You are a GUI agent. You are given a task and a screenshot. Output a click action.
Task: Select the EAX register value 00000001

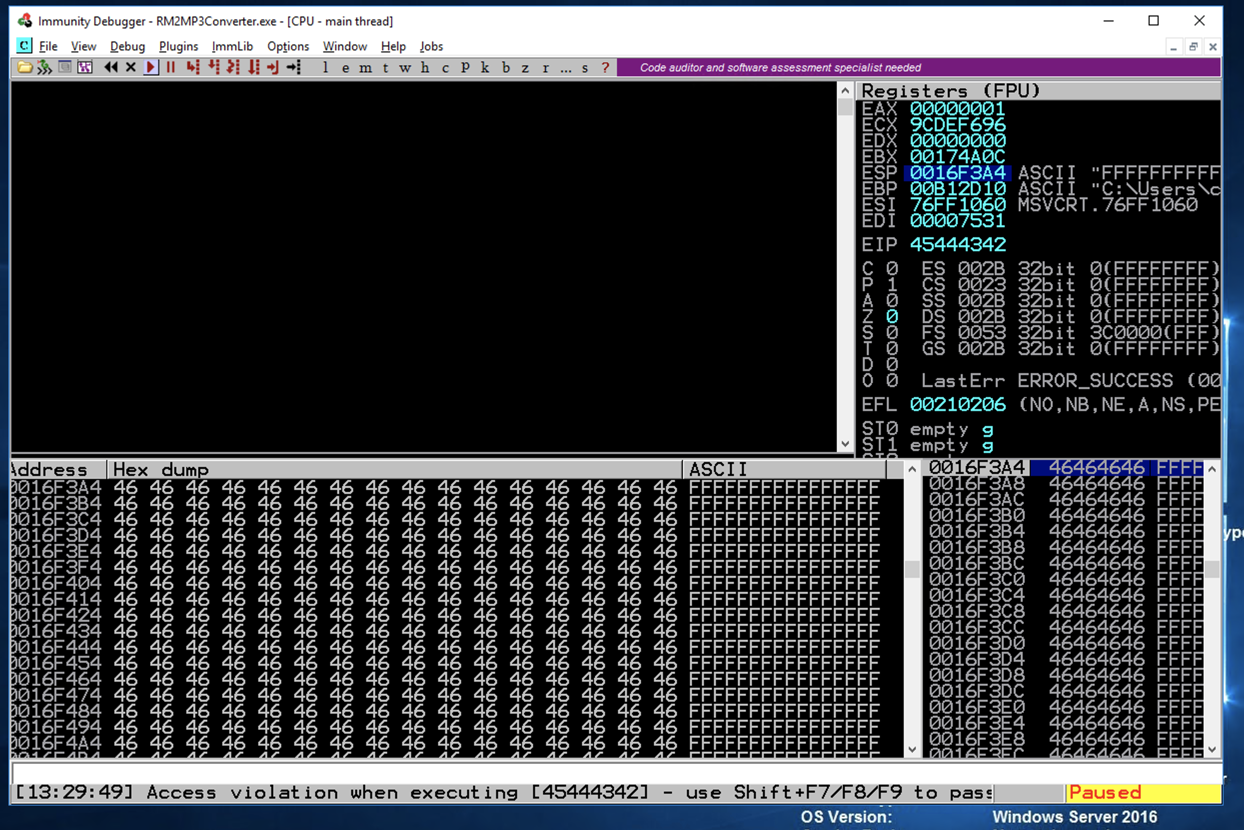(958, 108)
